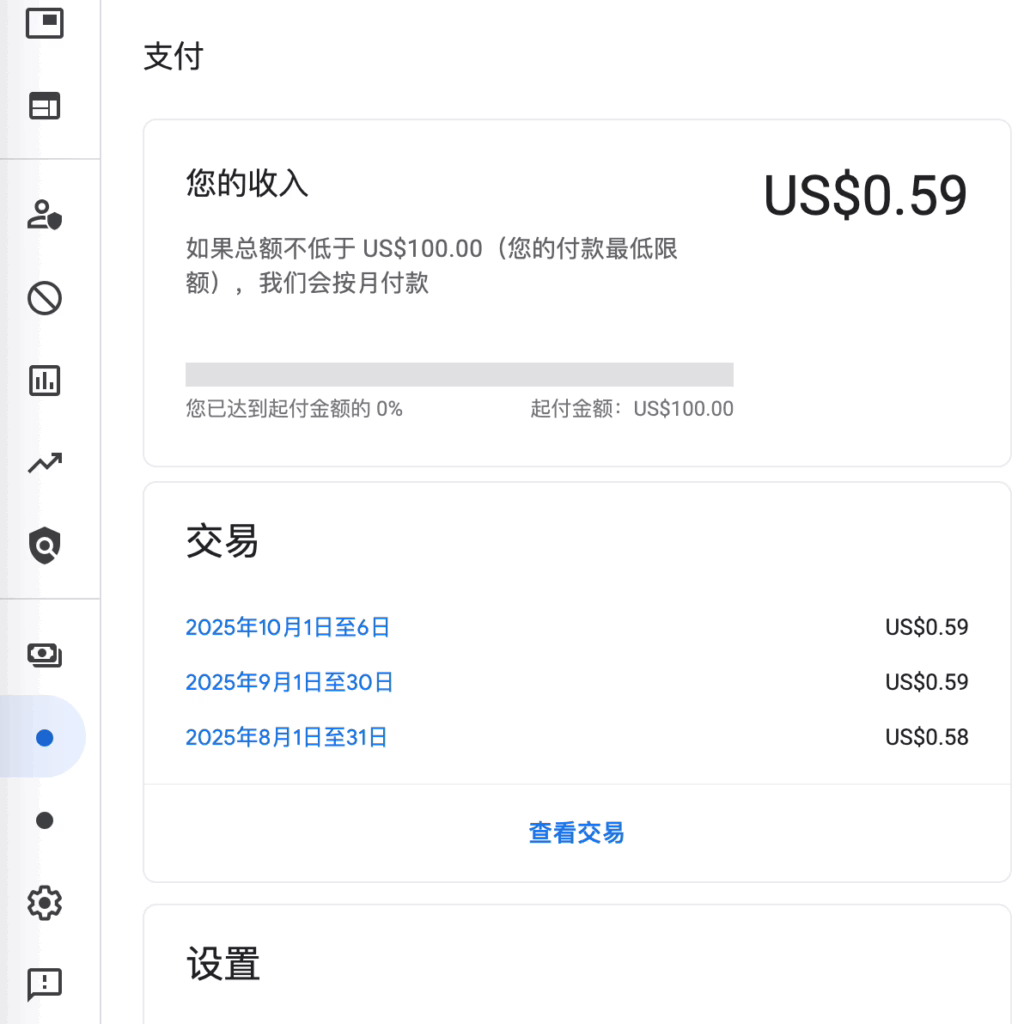Open the Reports bar chart icon
The height and width of the screenshot is (1024, 1024).
[44, 380]
